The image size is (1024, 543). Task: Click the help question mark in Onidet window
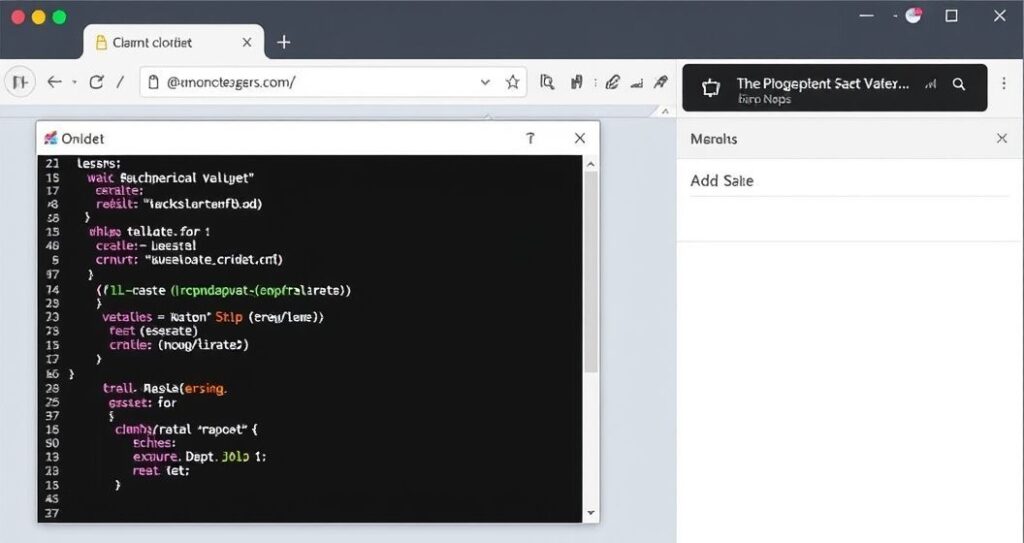click(530, 139)
